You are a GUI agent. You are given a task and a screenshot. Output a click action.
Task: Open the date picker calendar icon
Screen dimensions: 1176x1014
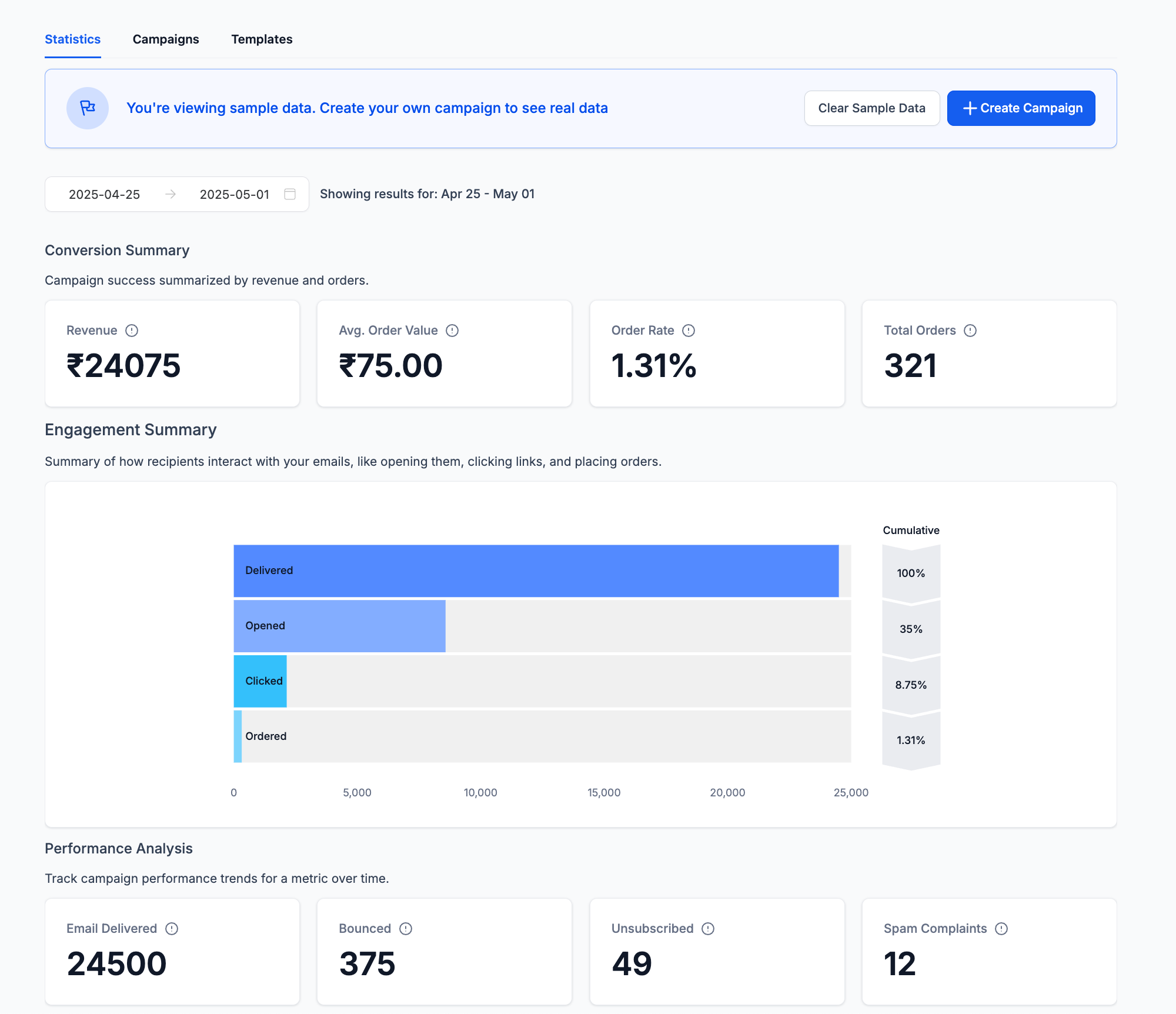click(290, 194)
